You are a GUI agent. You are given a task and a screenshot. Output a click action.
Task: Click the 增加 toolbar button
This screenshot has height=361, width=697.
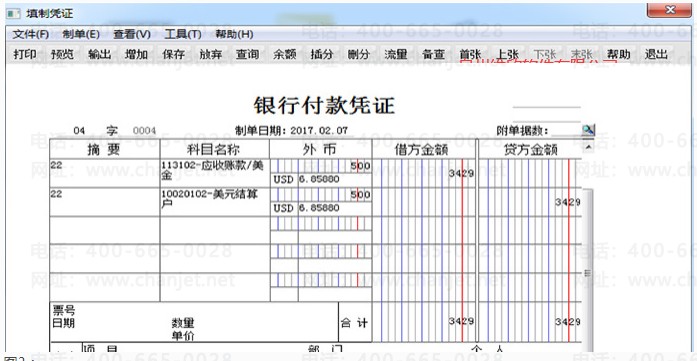click(136, 54)
